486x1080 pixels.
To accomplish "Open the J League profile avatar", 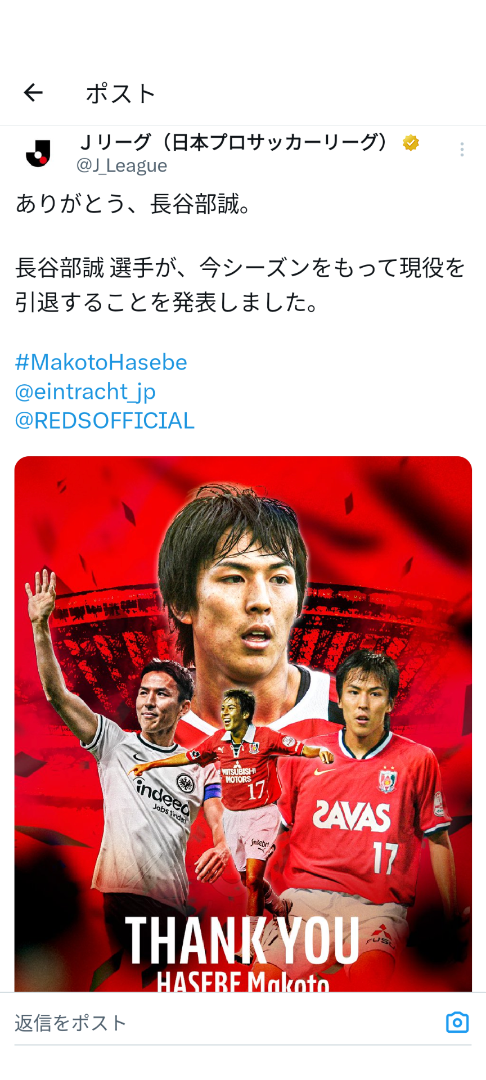I will (38, 153).
